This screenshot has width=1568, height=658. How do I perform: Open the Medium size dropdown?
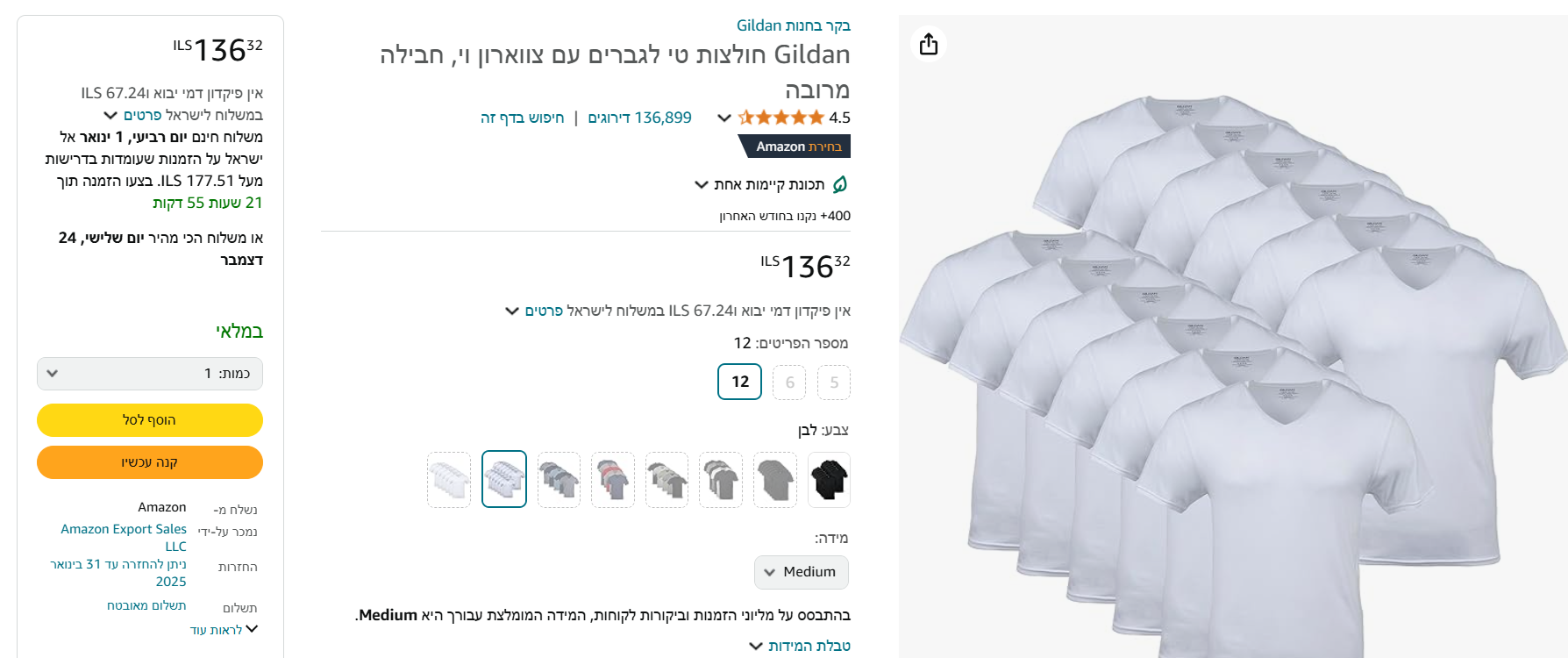(x=802, y=572)
